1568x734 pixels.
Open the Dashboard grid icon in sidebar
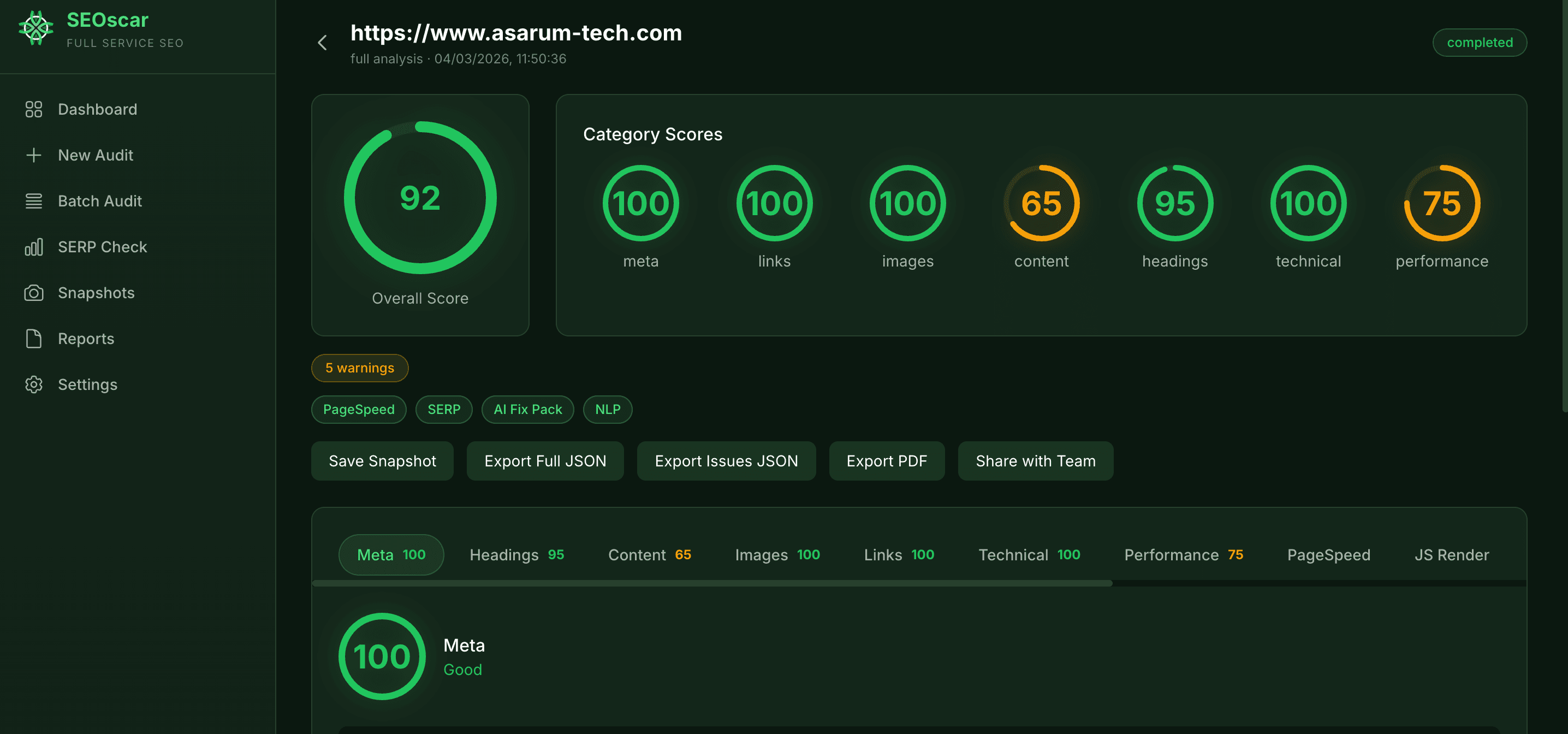coord(33,109)
